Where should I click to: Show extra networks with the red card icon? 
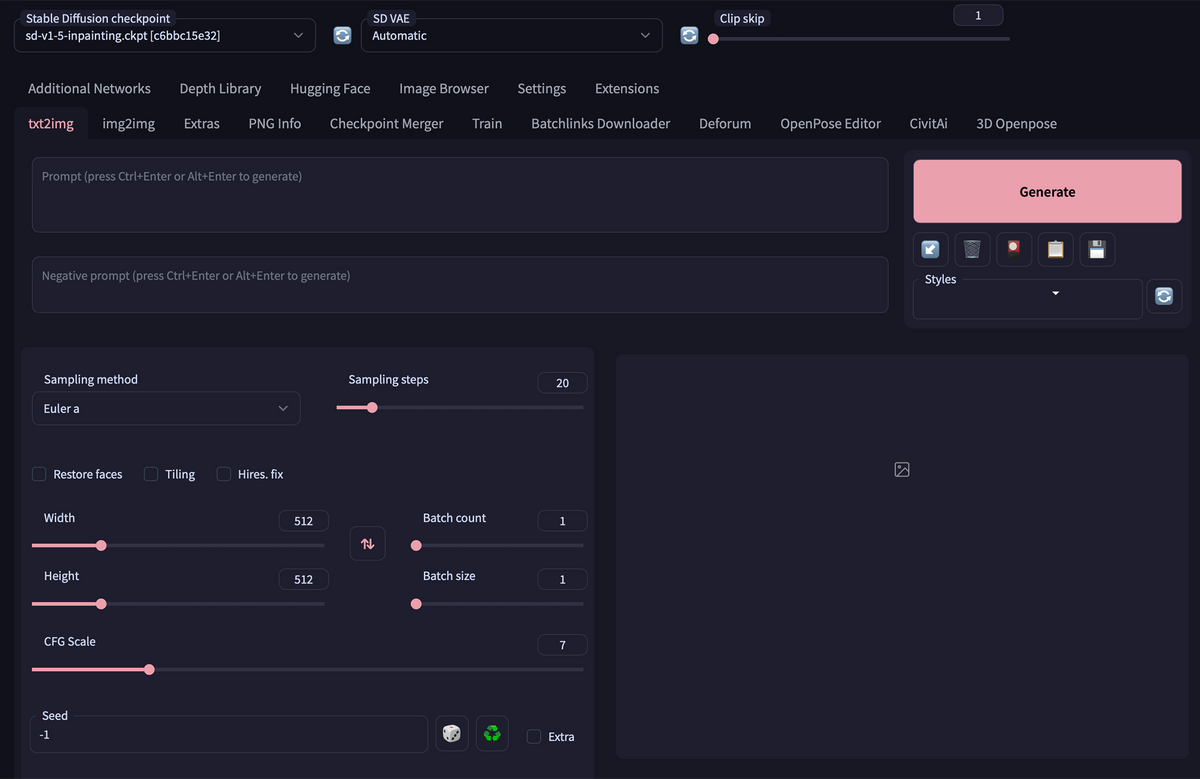coord(1014,249)
